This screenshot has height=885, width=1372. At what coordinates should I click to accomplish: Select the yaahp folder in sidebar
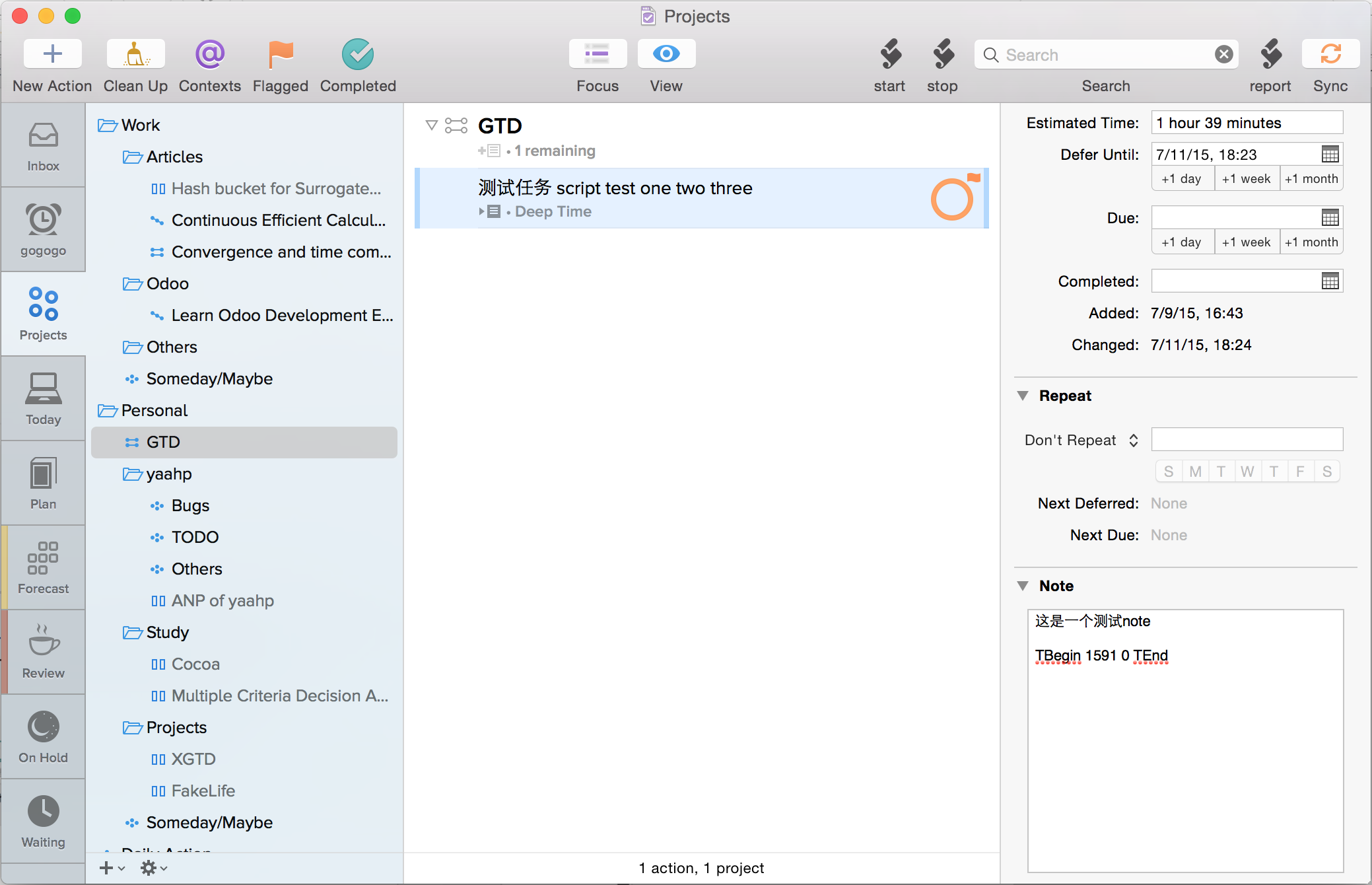[x=169, y=474]
